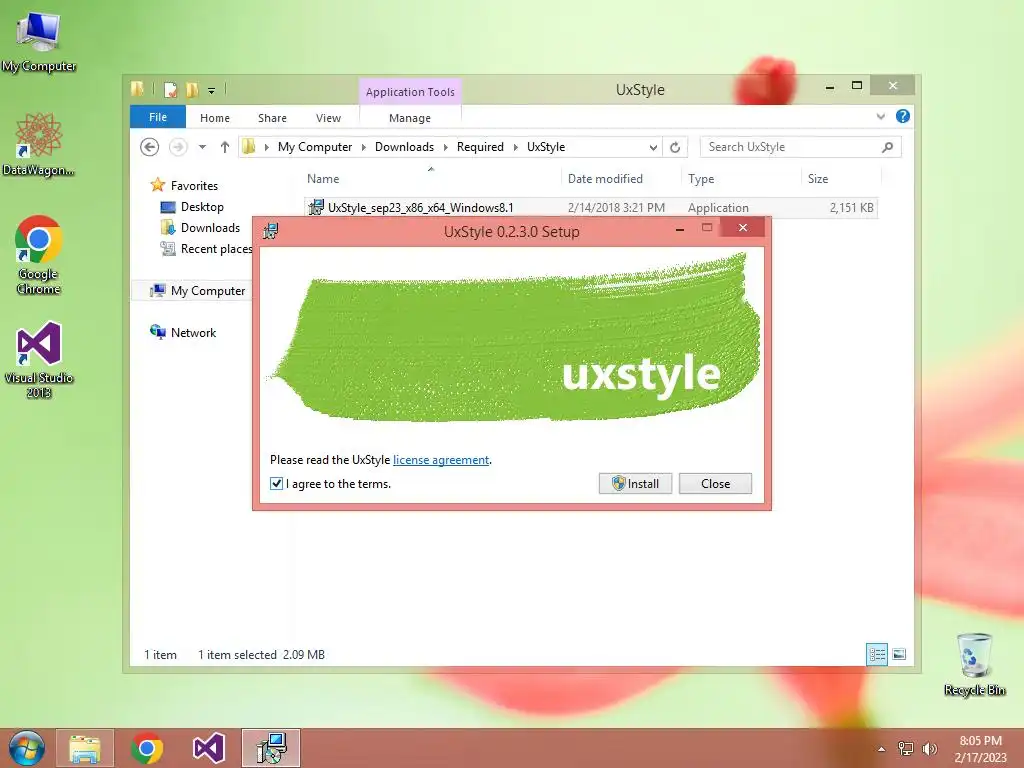Open the View ribbon tab
The width and height of the screenshot is (1024, 768).
[328, 118]
